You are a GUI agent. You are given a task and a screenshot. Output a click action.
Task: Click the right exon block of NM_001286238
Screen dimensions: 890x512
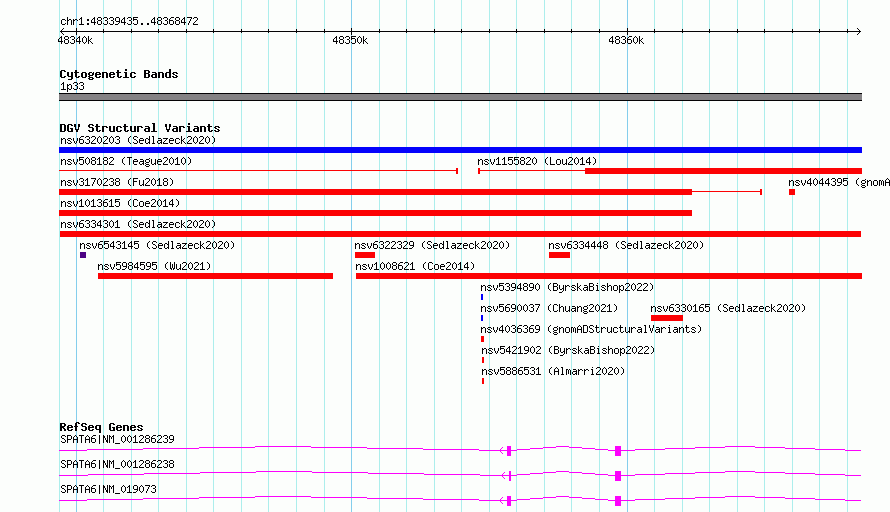pyautogui.click(x=618, y=476)
